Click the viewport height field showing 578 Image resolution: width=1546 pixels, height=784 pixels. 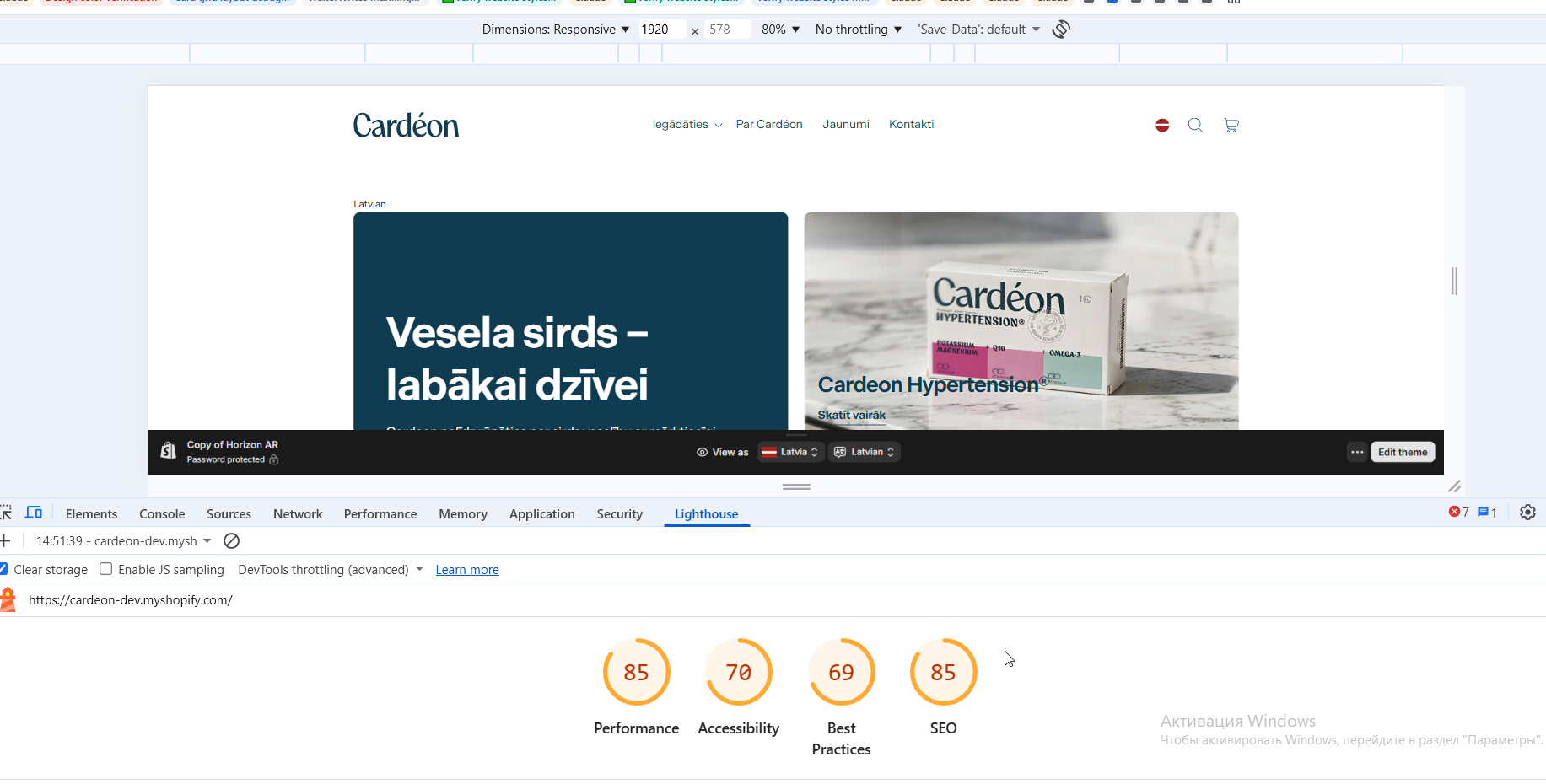pyautogui.click(x=727, y=30)
